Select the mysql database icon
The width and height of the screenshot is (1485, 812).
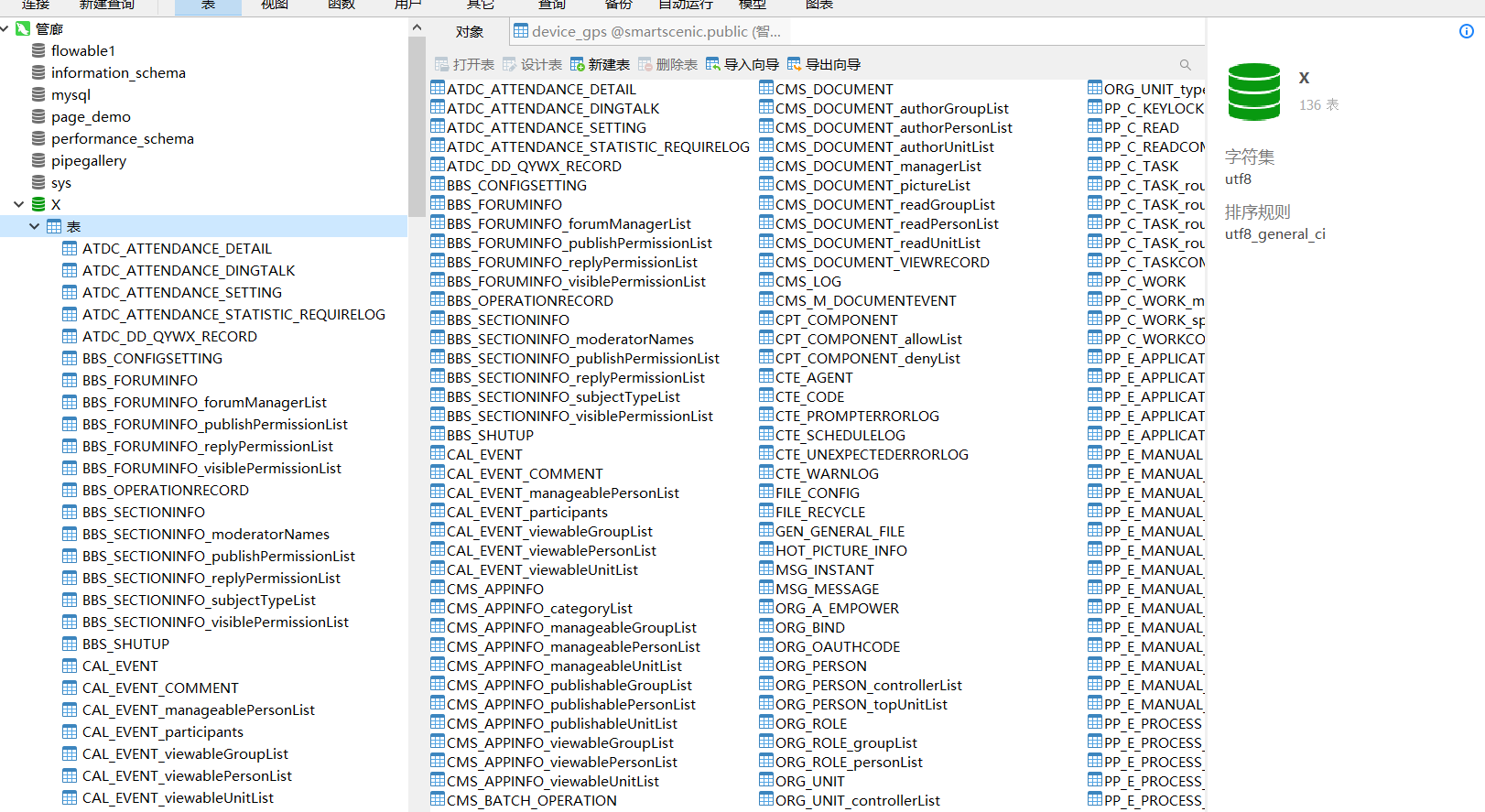click(38, 94)
